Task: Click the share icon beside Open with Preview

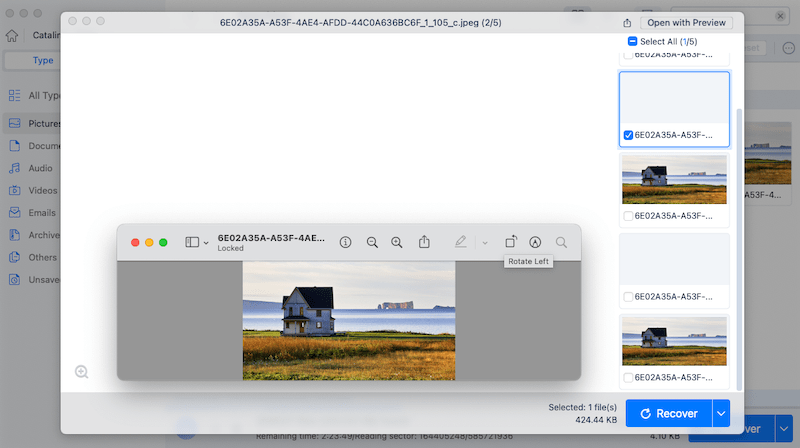Action: point(627,23)
